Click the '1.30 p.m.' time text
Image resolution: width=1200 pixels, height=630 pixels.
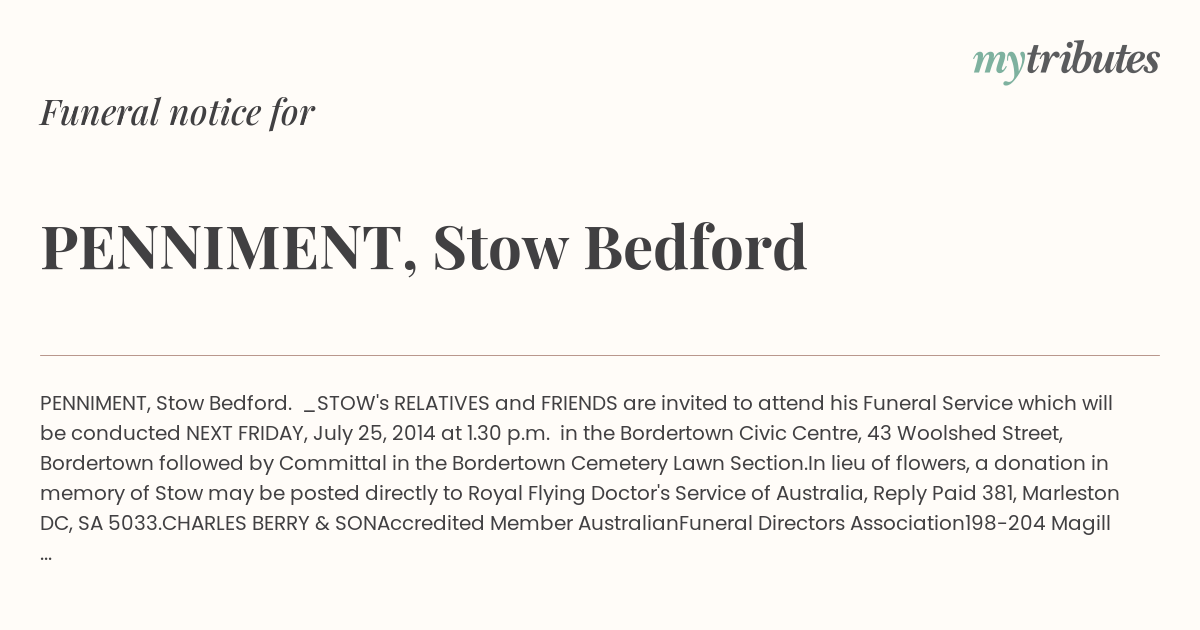tap(509, 433)
